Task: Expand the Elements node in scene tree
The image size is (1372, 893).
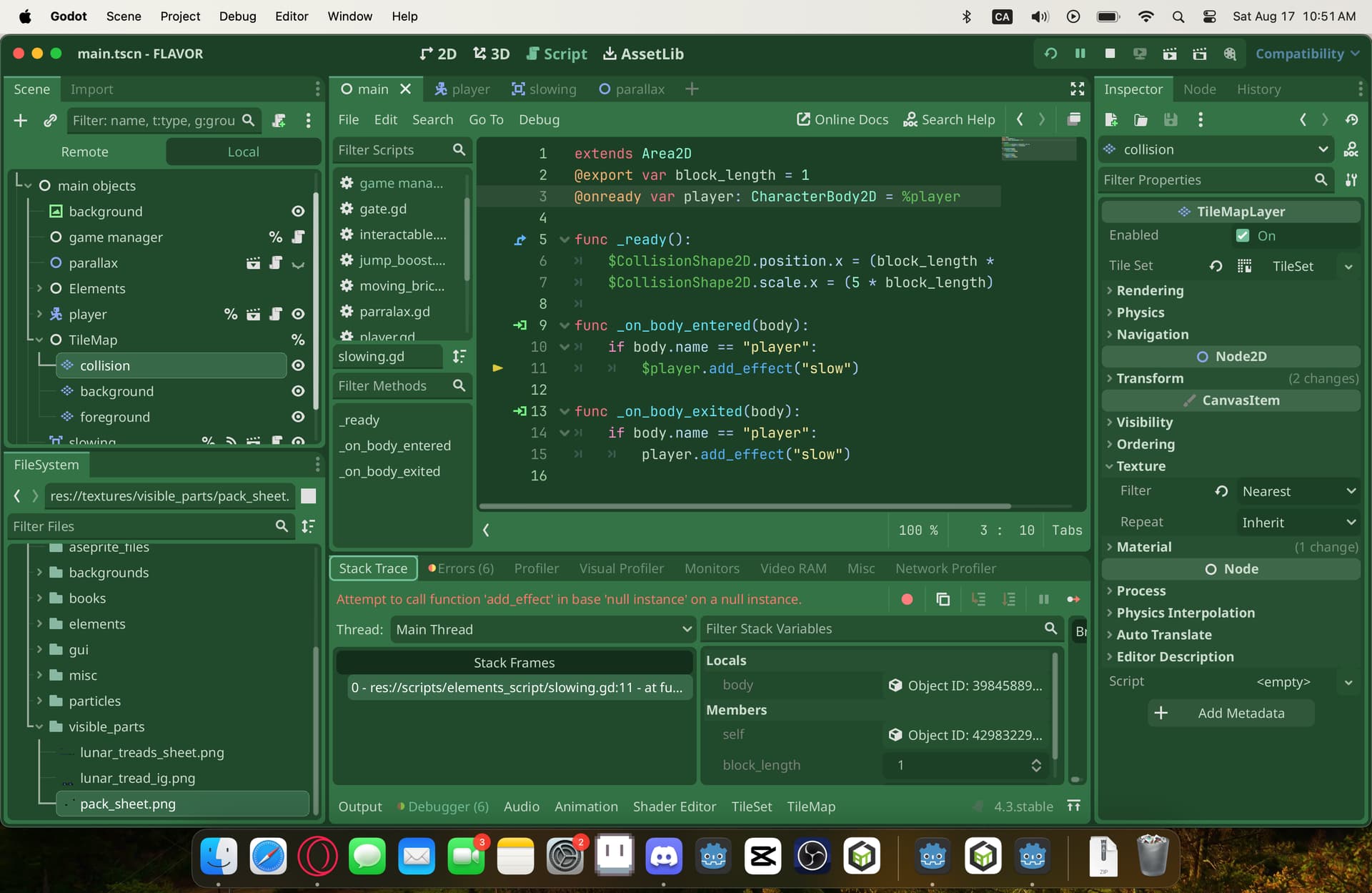Action: 39,288
